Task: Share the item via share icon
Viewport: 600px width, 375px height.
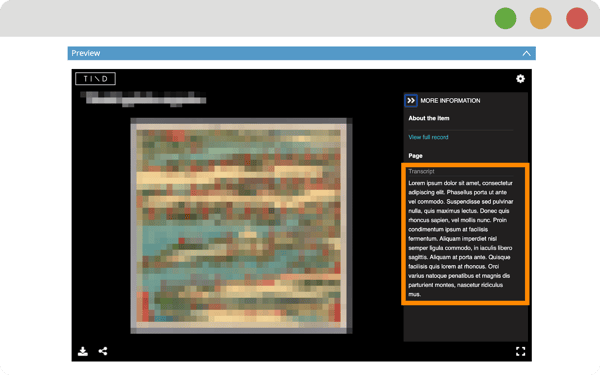Action: 103,351
